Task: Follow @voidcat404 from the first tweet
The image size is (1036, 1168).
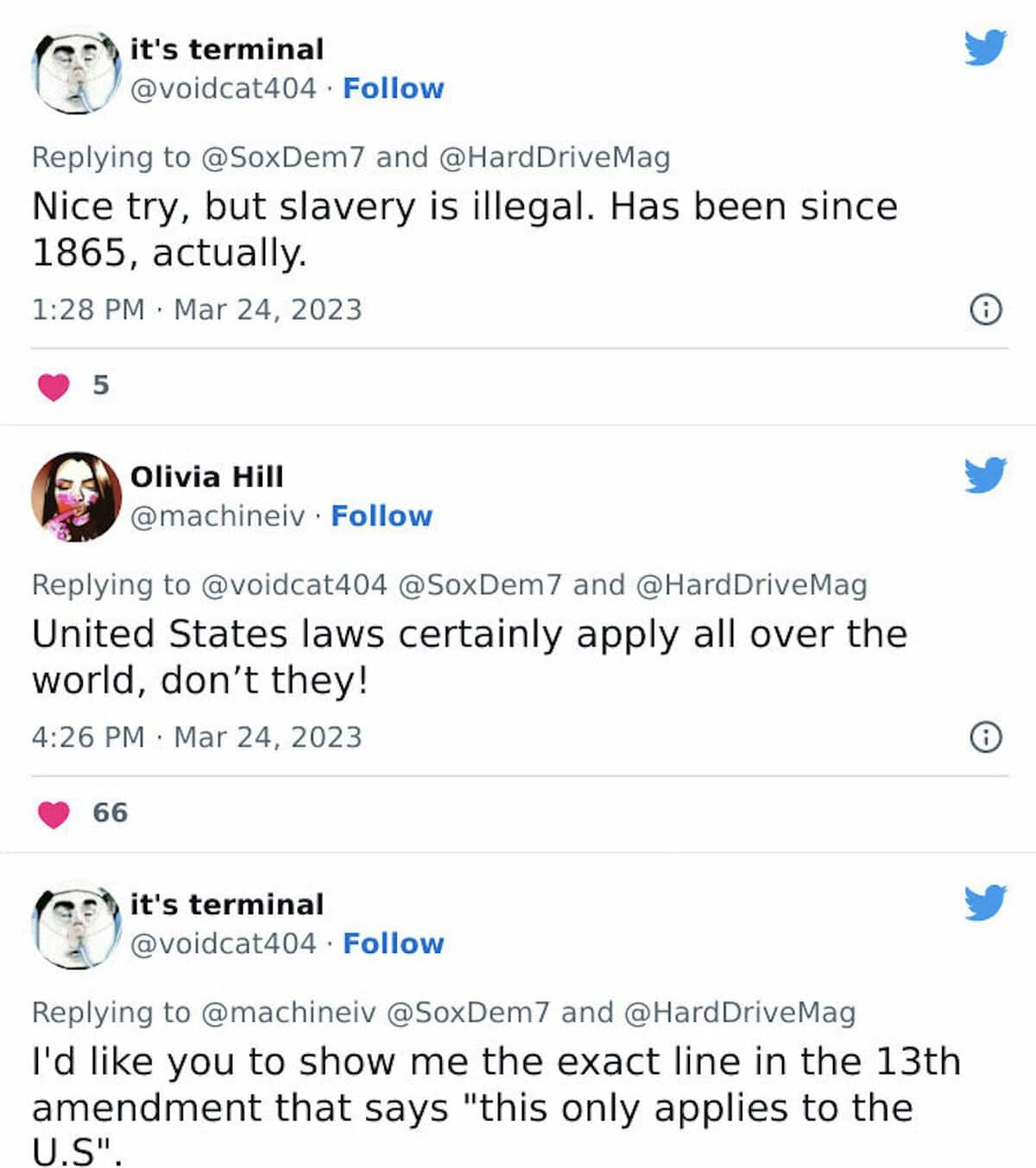Action: pyautogui.click(x=393, y=88)
